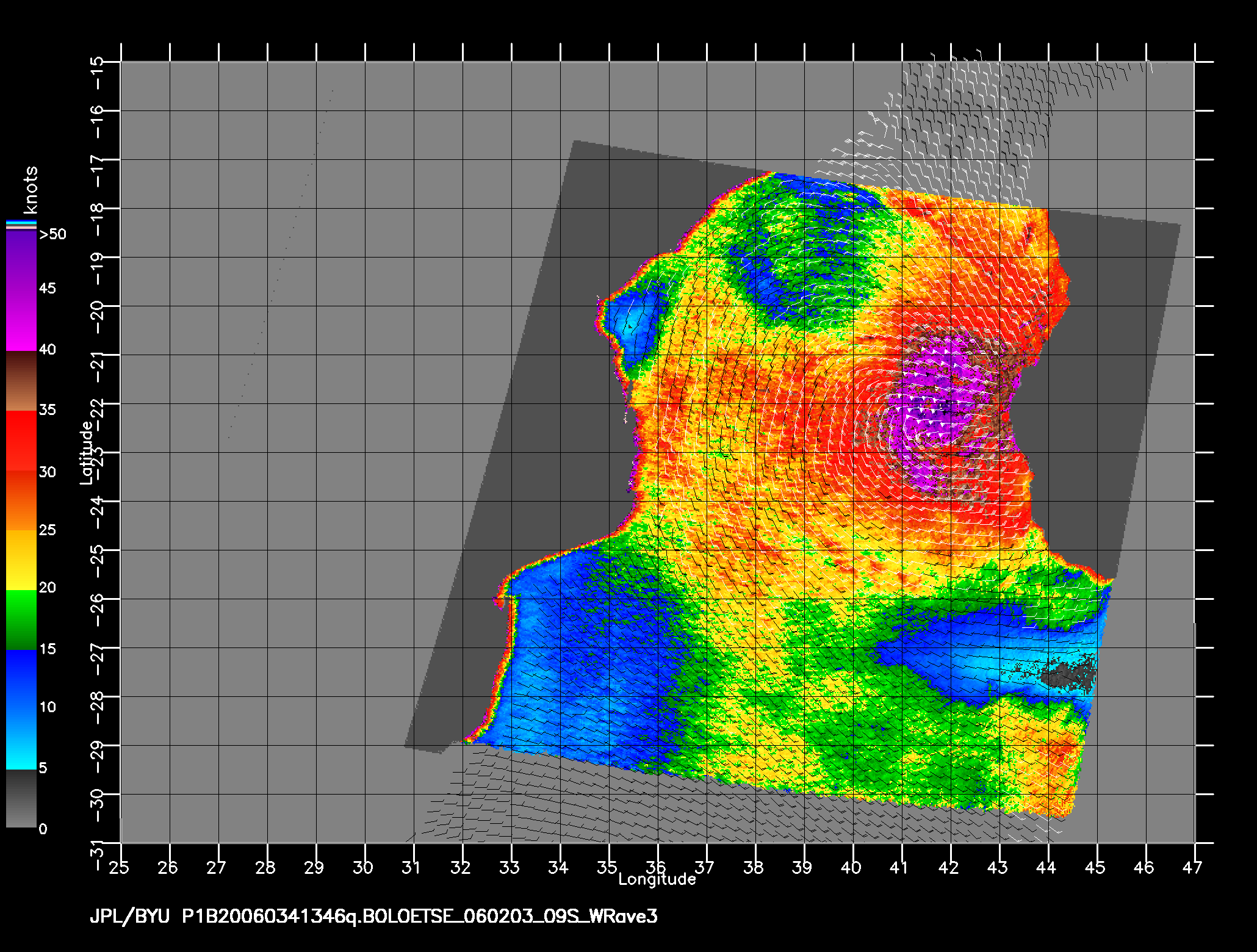Click the '38' longitude tick label

[x=754, y=867]
